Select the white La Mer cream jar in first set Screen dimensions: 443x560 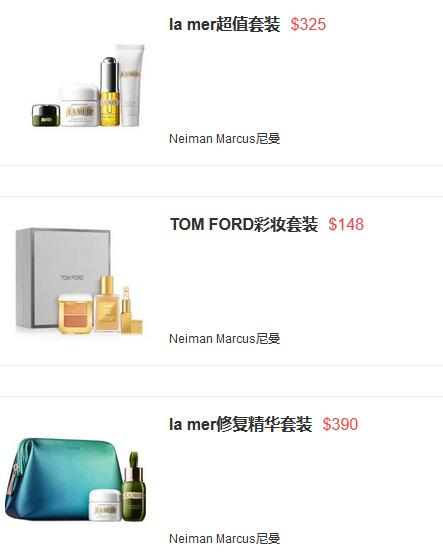tap(79, 105)
